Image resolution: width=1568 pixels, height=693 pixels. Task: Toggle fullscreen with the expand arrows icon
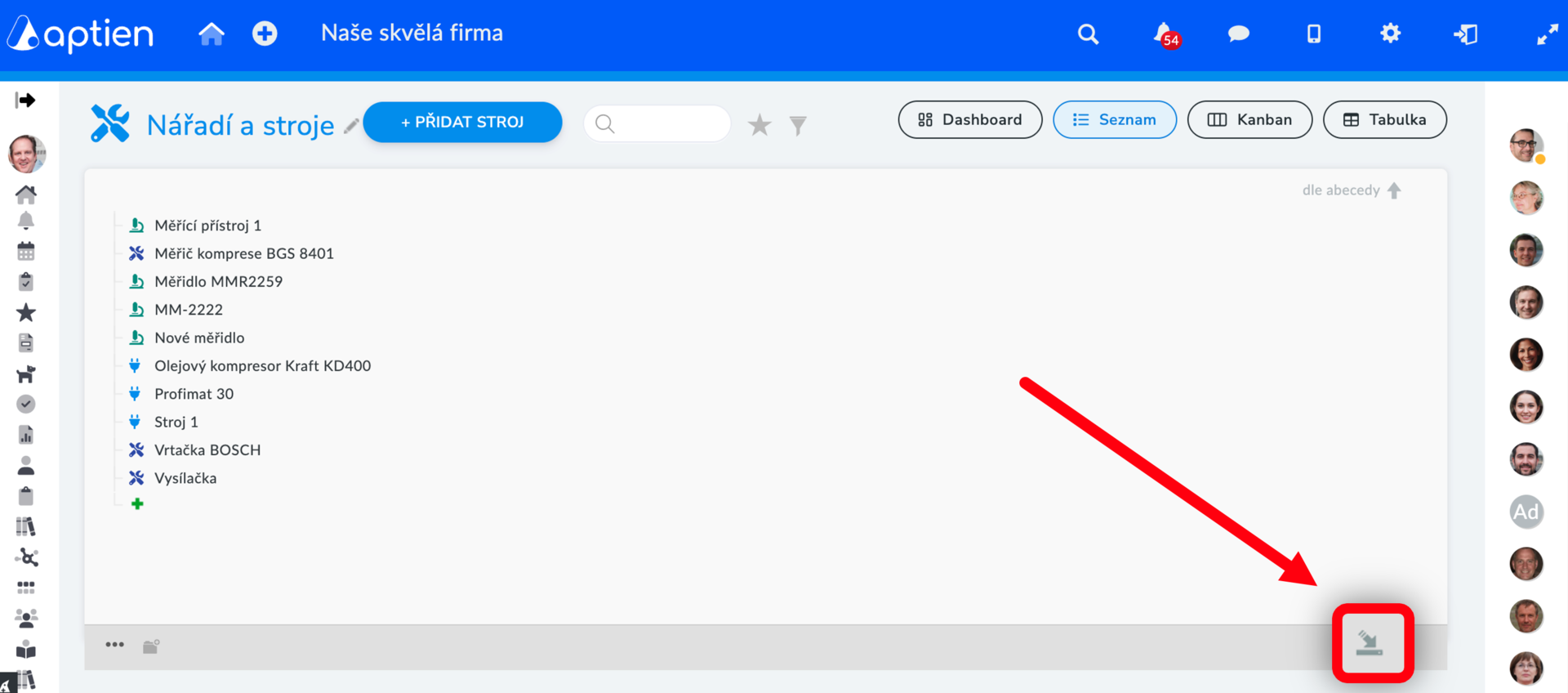[x=1547, y=35]
